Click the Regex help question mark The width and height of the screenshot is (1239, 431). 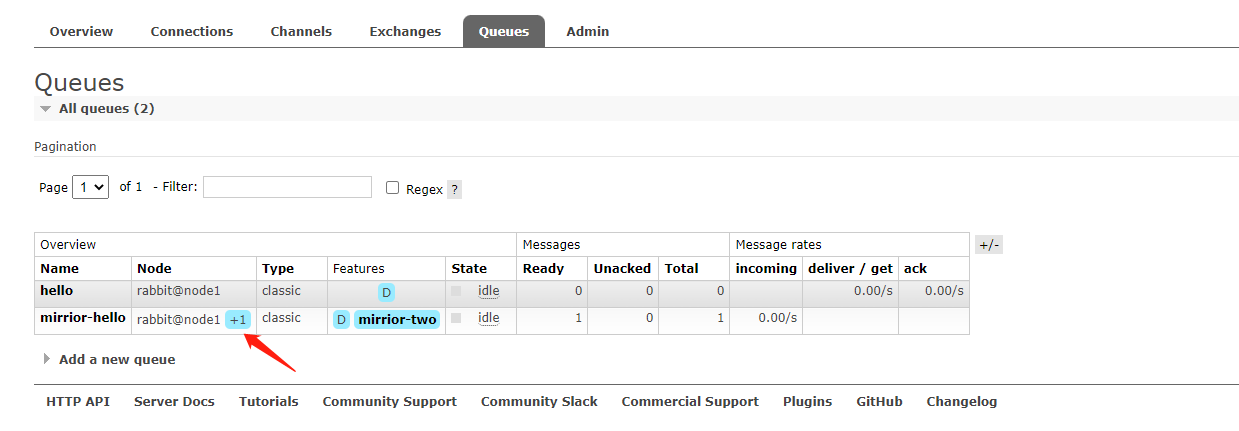click(454, 189)
